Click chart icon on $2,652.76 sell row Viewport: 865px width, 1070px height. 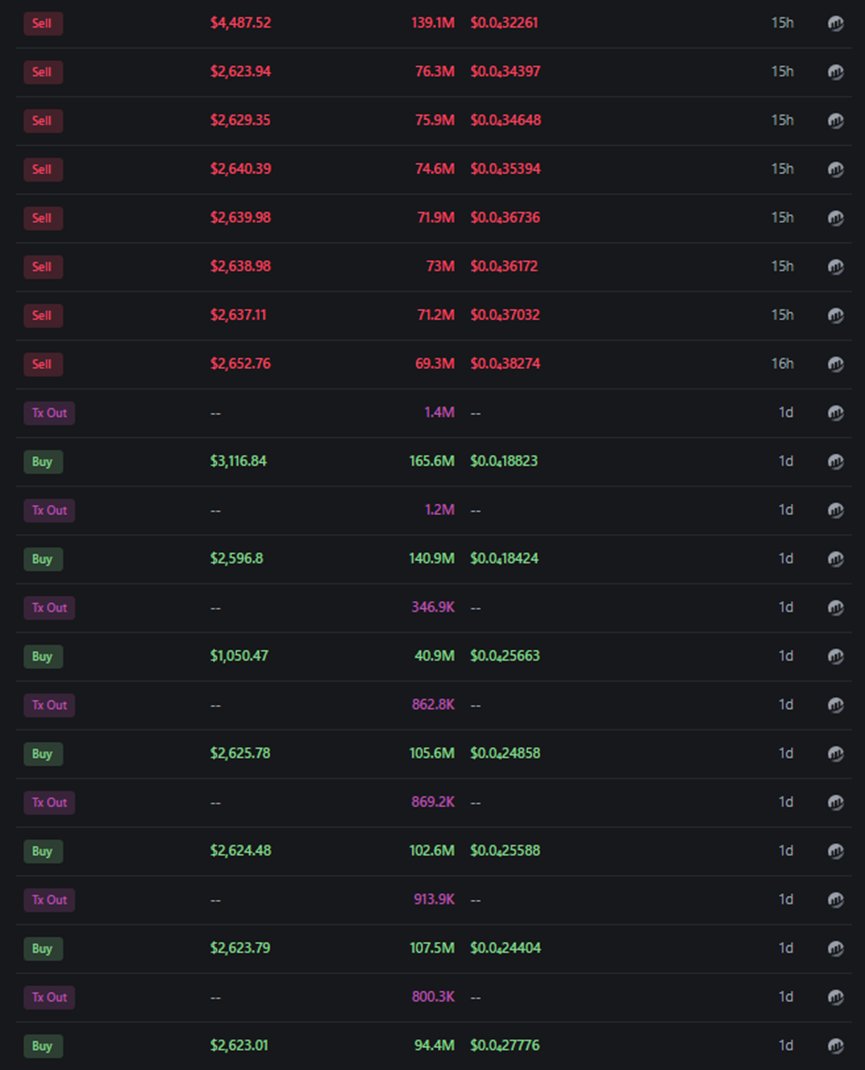[x=836, y=364]
